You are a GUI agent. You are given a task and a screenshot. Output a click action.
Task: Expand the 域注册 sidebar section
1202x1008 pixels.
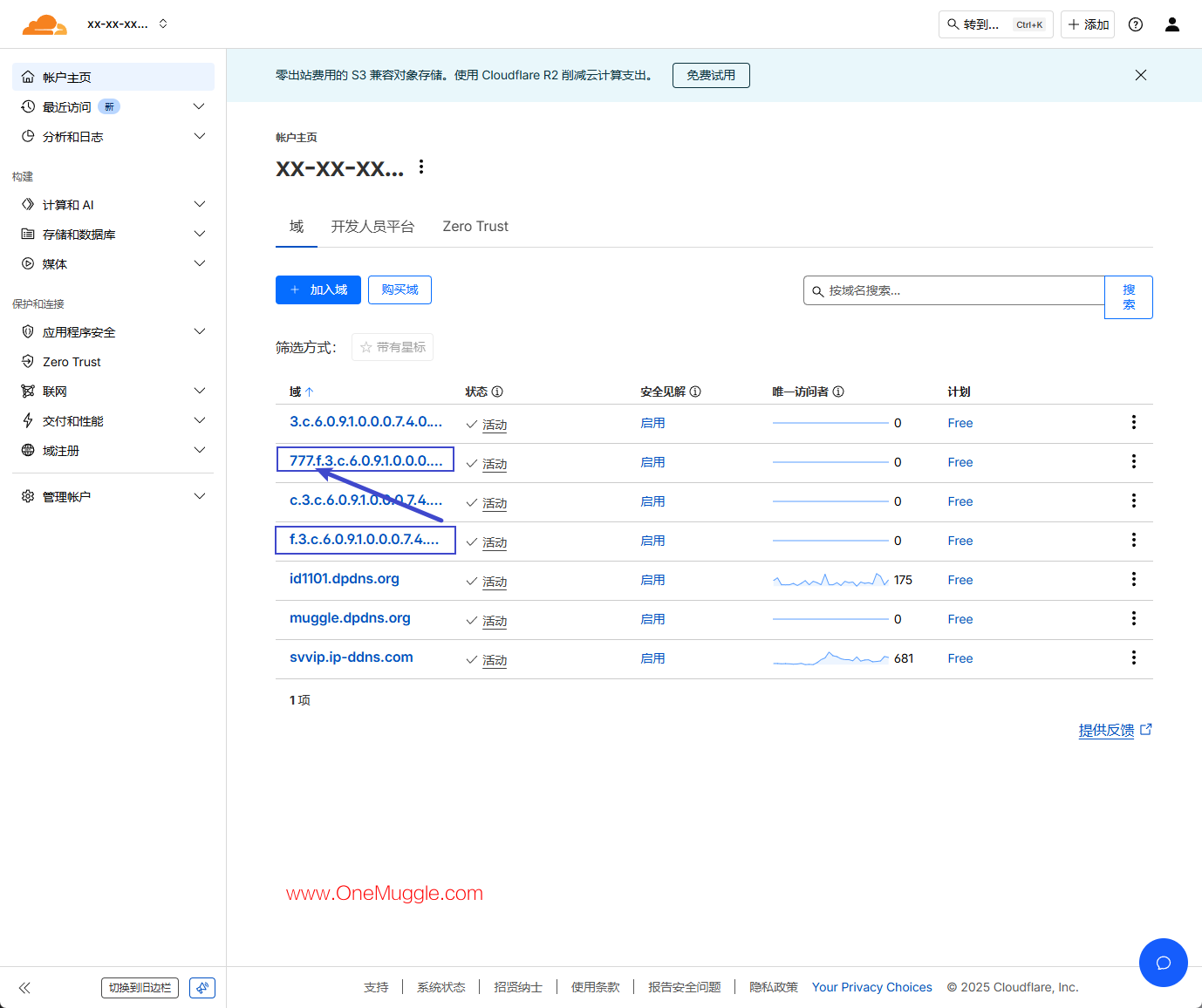(113, 450)
